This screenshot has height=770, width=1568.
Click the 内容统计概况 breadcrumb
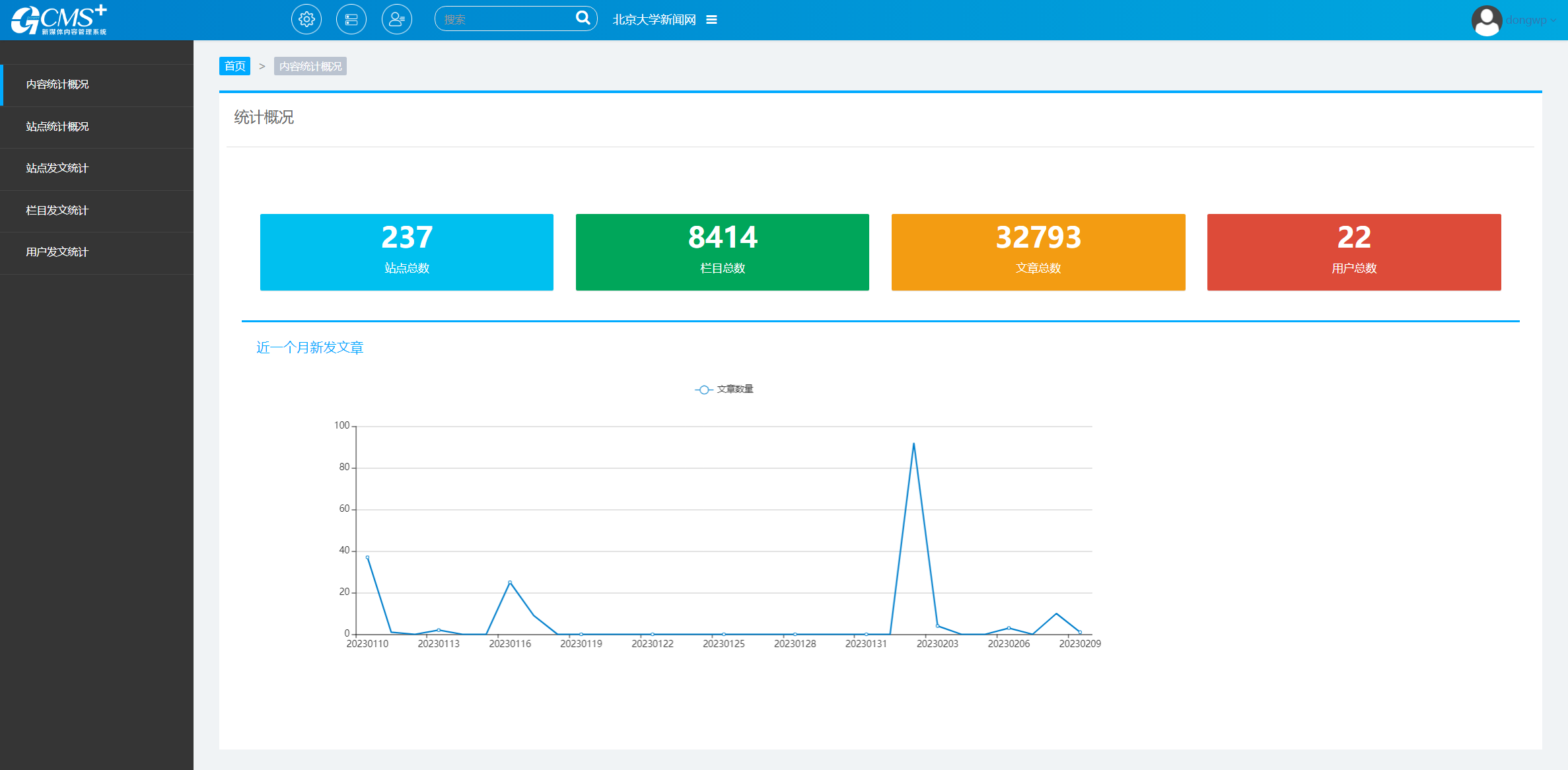pyautogui.click(x=310, y=67)
